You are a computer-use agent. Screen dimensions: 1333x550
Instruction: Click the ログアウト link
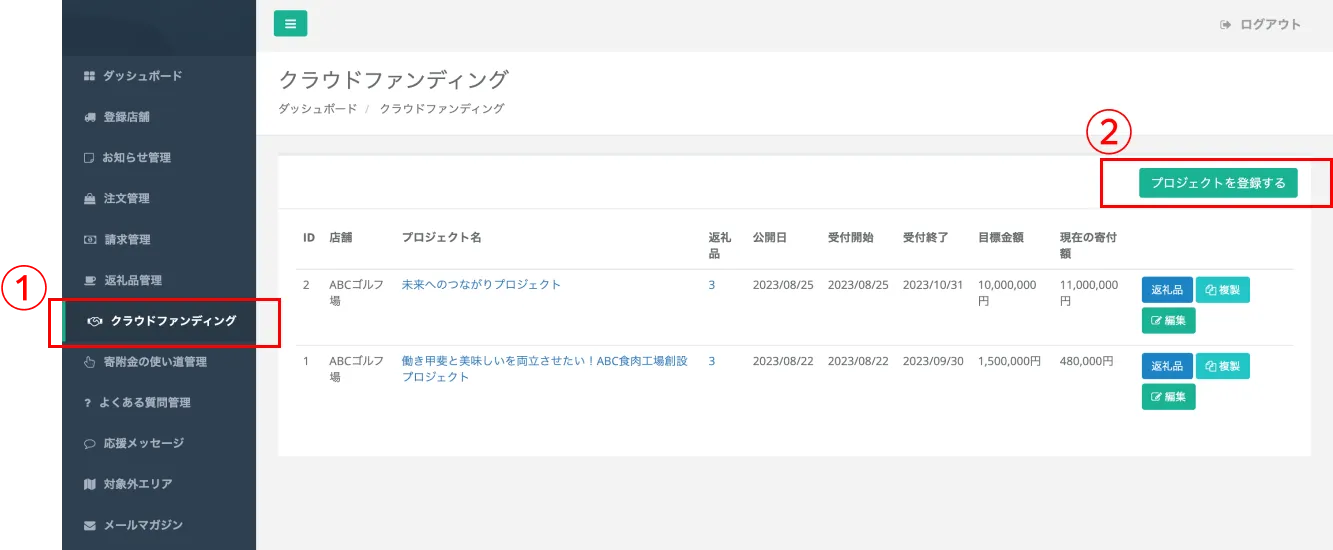pyautogui.click(x=1261, y=25)
